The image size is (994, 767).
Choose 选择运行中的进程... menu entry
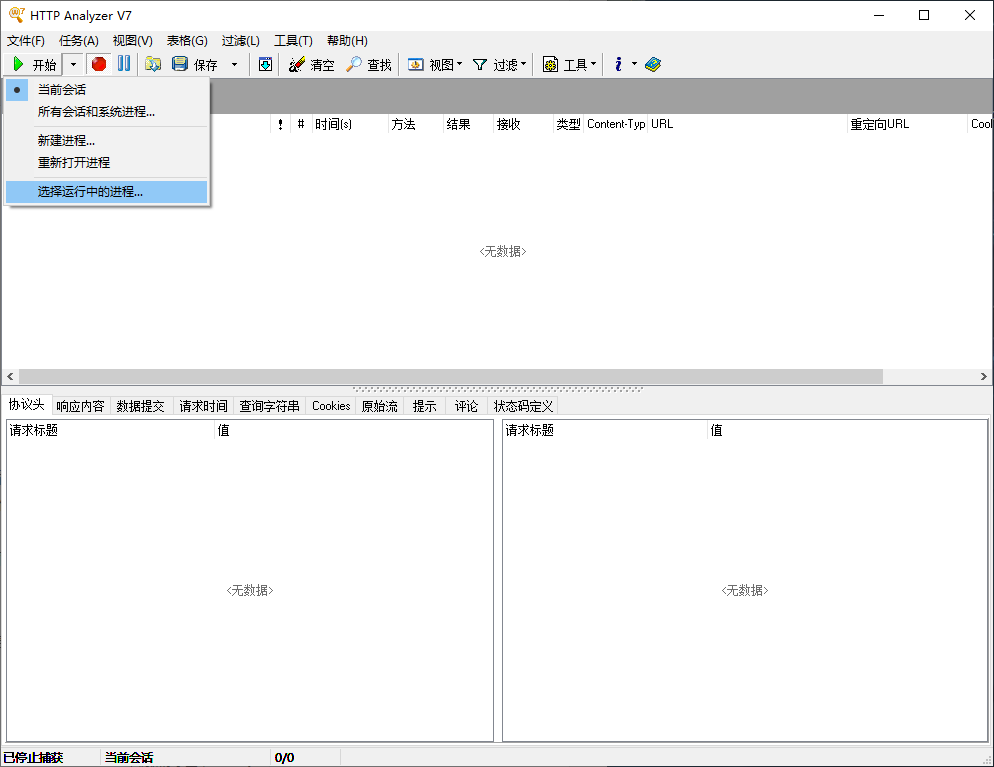tap(106, 191)
